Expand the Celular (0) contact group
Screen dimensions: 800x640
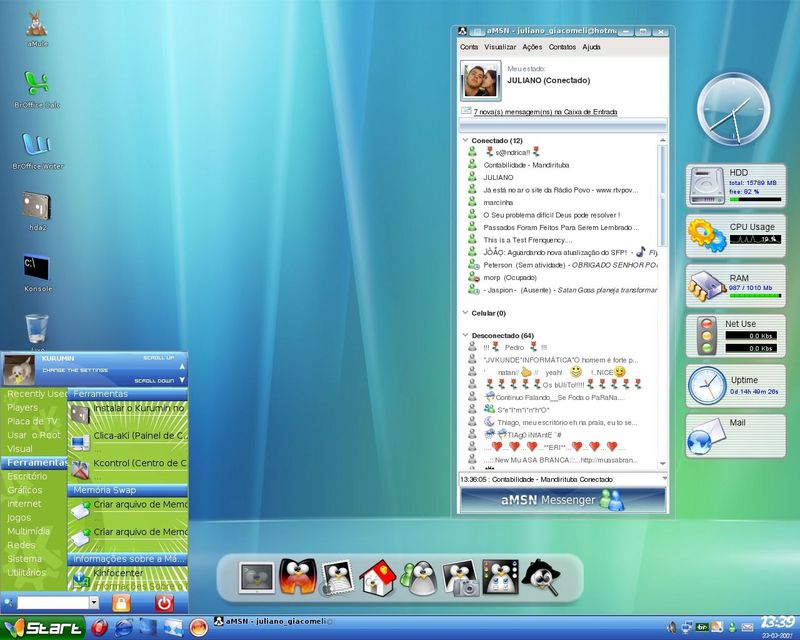(x=465, y=312)
